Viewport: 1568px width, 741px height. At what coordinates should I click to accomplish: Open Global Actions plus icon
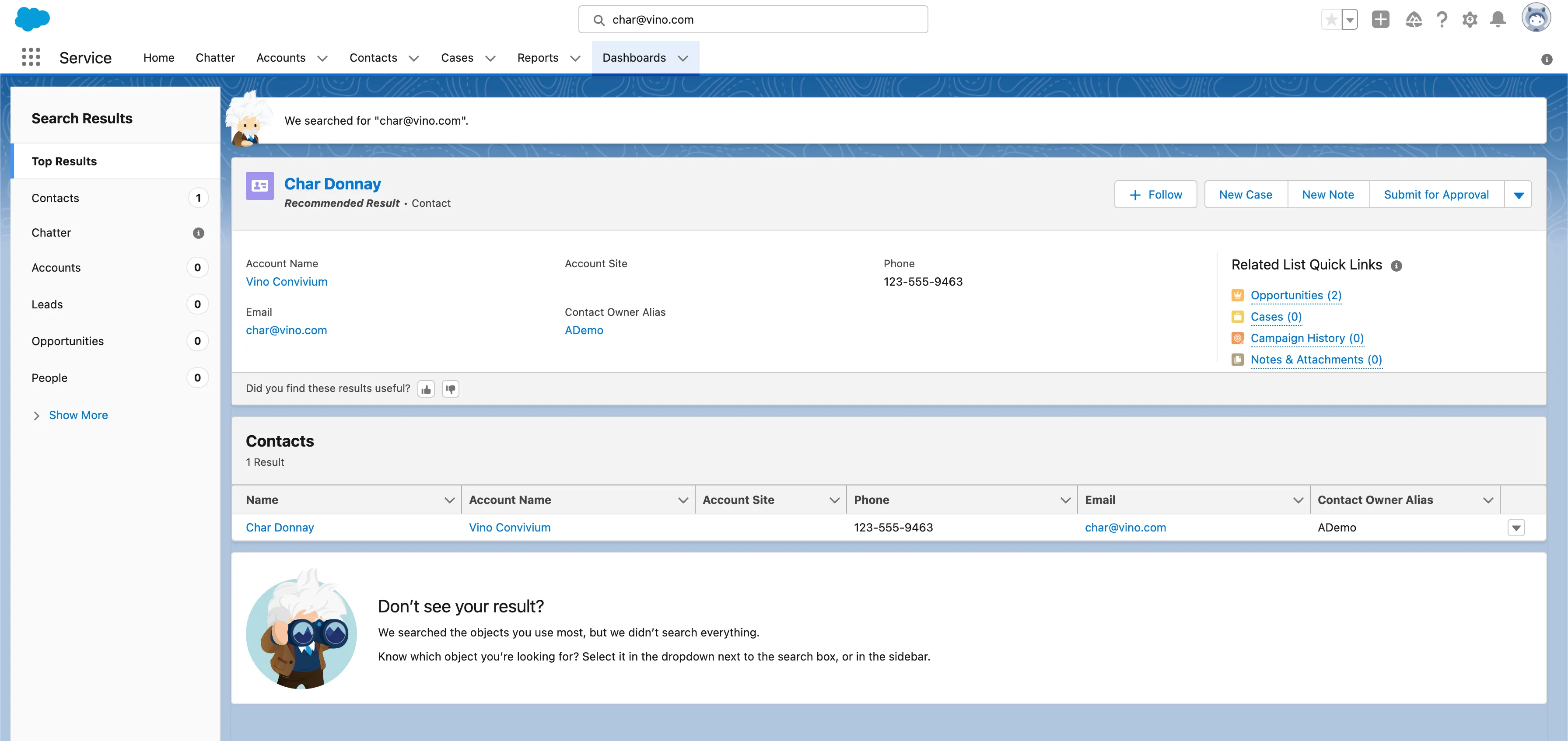click(1380, 20)
